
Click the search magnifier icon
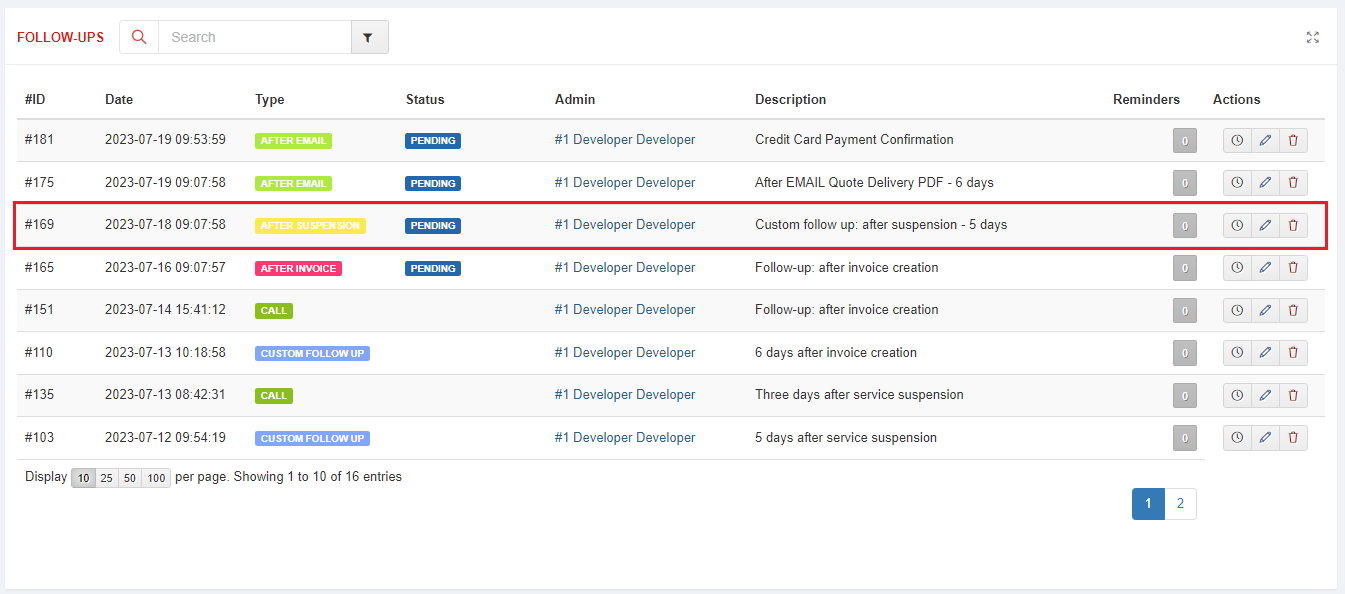139,37
